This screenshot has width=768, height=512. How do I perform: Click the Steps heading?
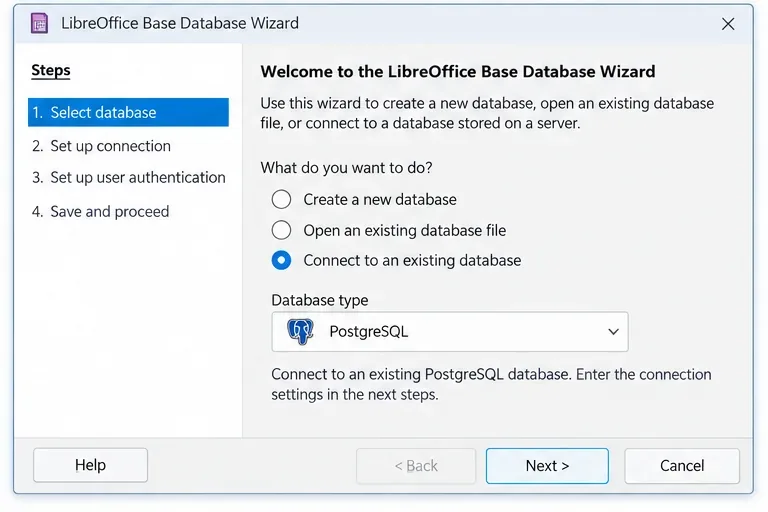[51, 71]
